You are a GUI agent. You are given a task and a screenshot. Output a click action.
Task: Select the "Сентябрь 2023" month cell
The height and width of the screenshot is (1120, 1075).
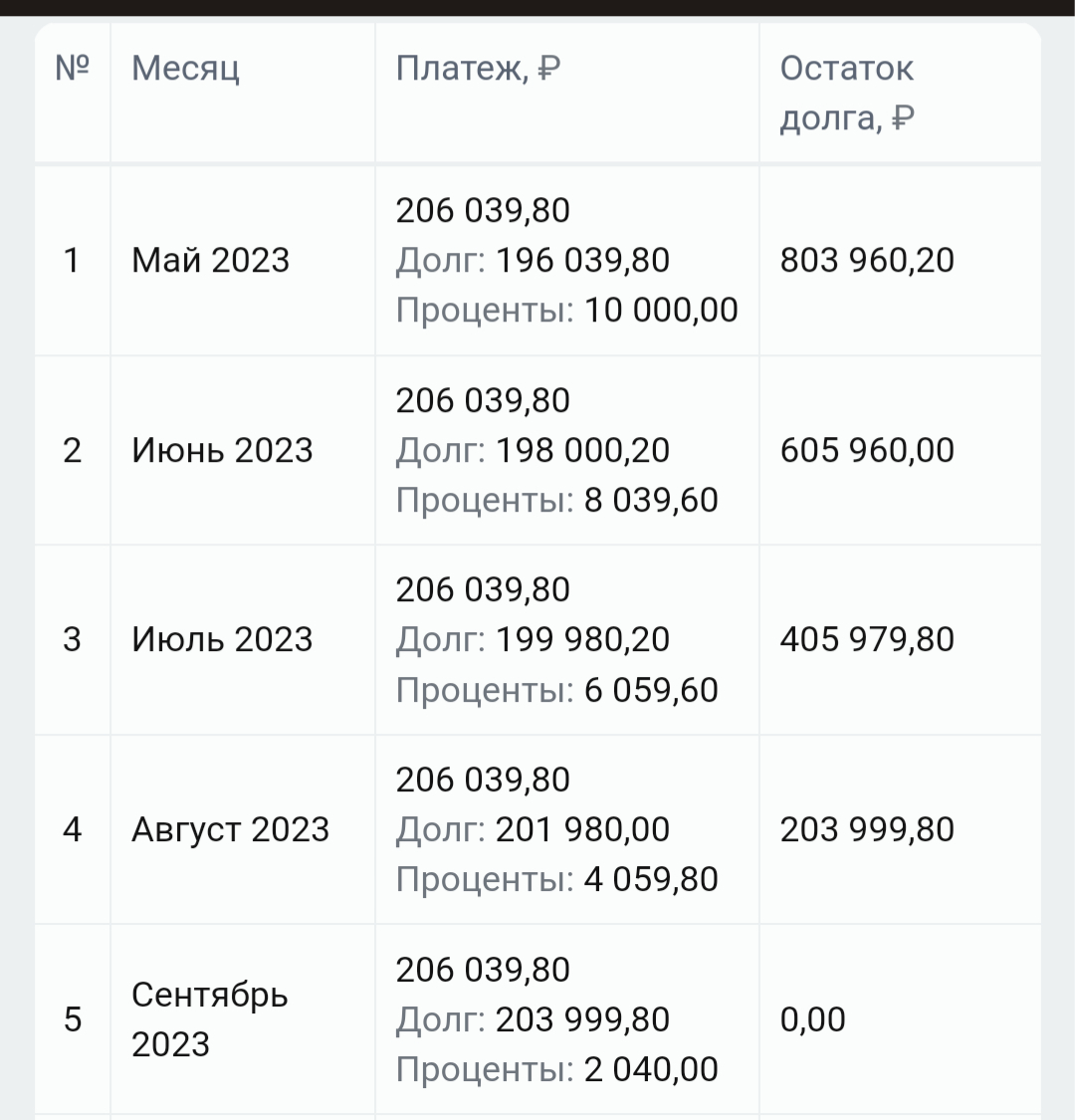[210, 1018]
